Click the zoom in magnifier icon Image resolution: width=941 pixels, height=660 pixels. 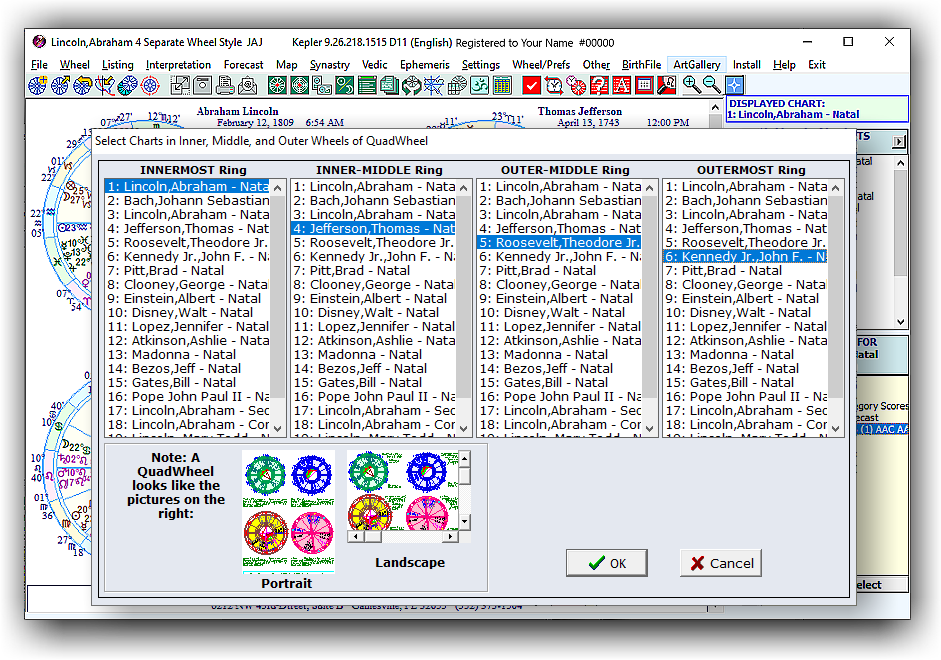pyautogui.click(x=691, y=86)
